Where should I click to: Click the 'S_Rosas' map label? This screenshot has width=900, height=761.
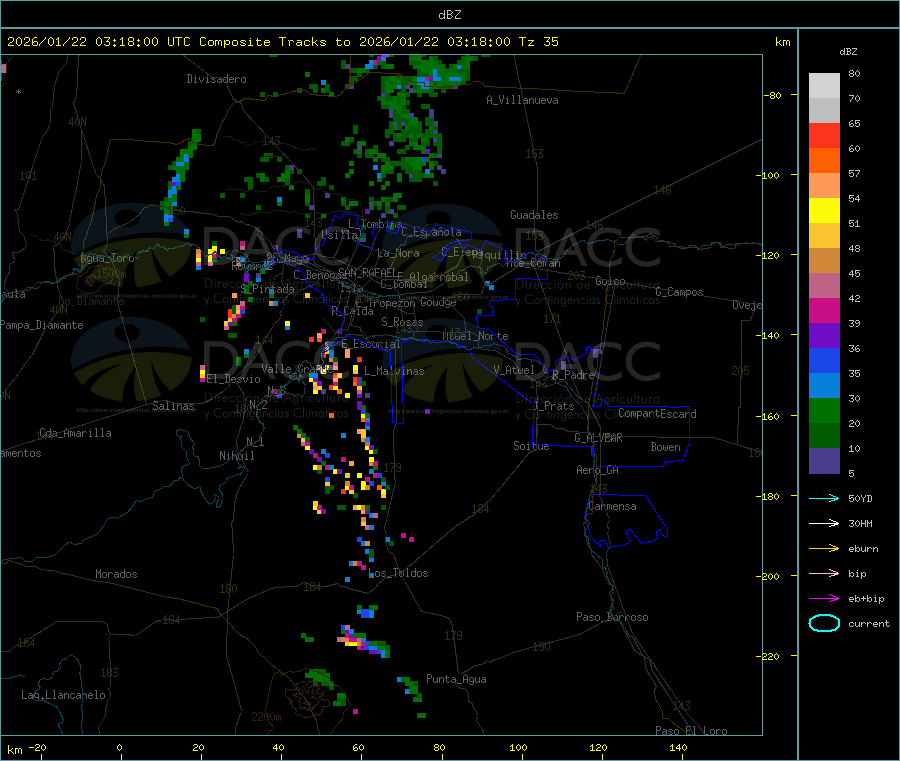click(x=402, y=322)
